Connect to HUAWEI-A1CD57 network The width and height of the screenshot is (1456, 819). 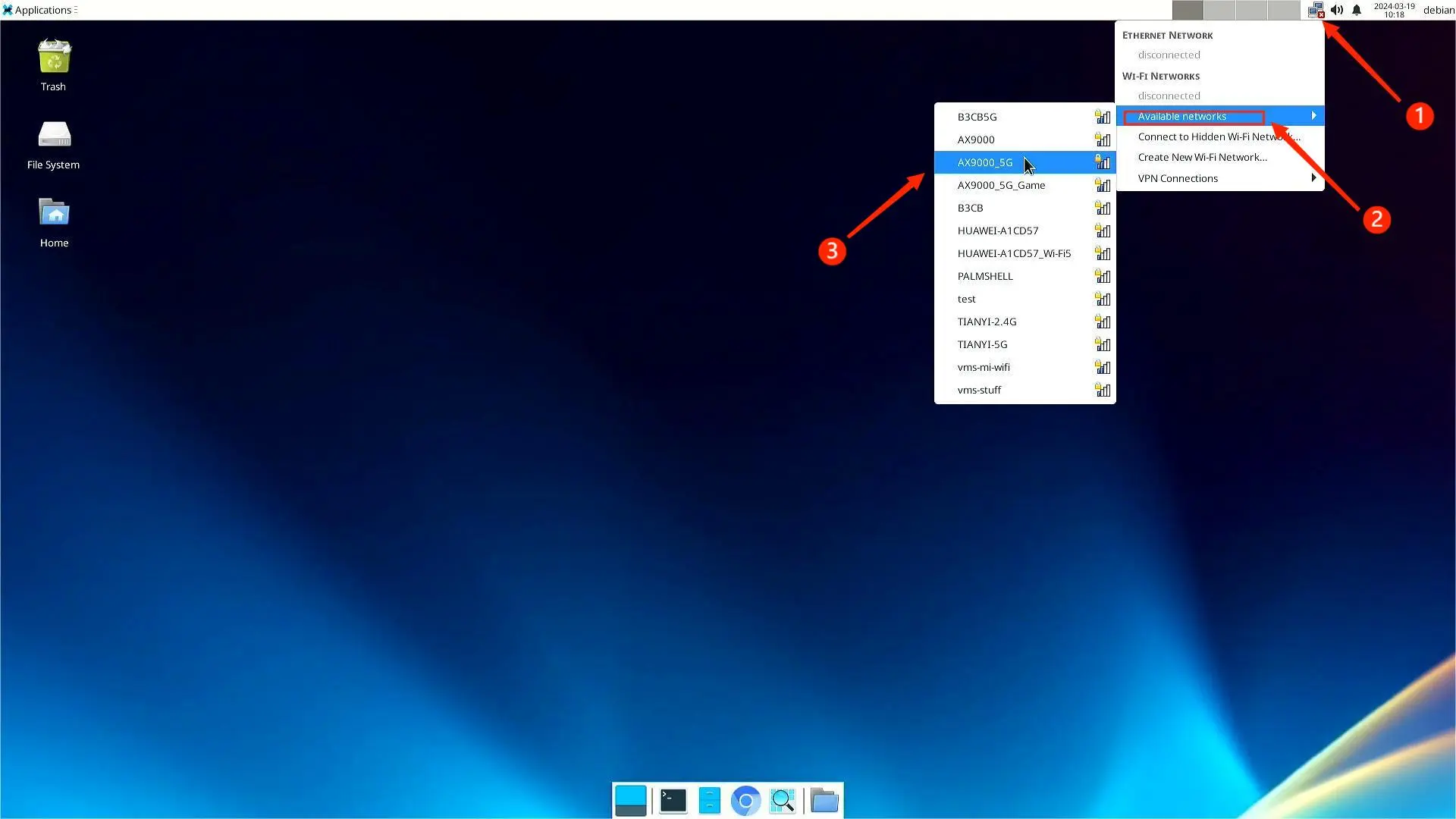click(1025, 231)
